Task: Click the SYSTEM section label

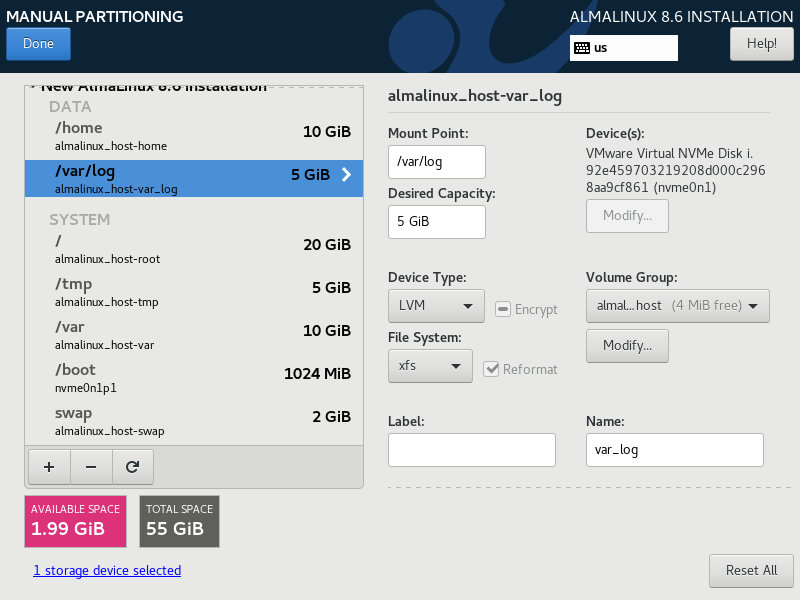Action: 80,219
